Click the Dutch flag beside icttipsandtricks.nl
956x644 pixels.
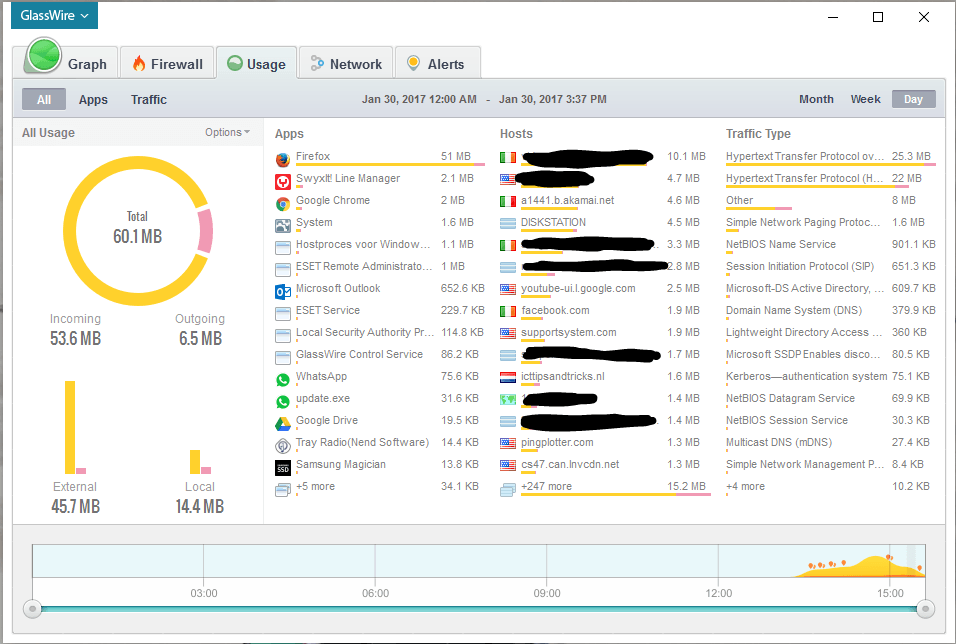click(508, 377)
